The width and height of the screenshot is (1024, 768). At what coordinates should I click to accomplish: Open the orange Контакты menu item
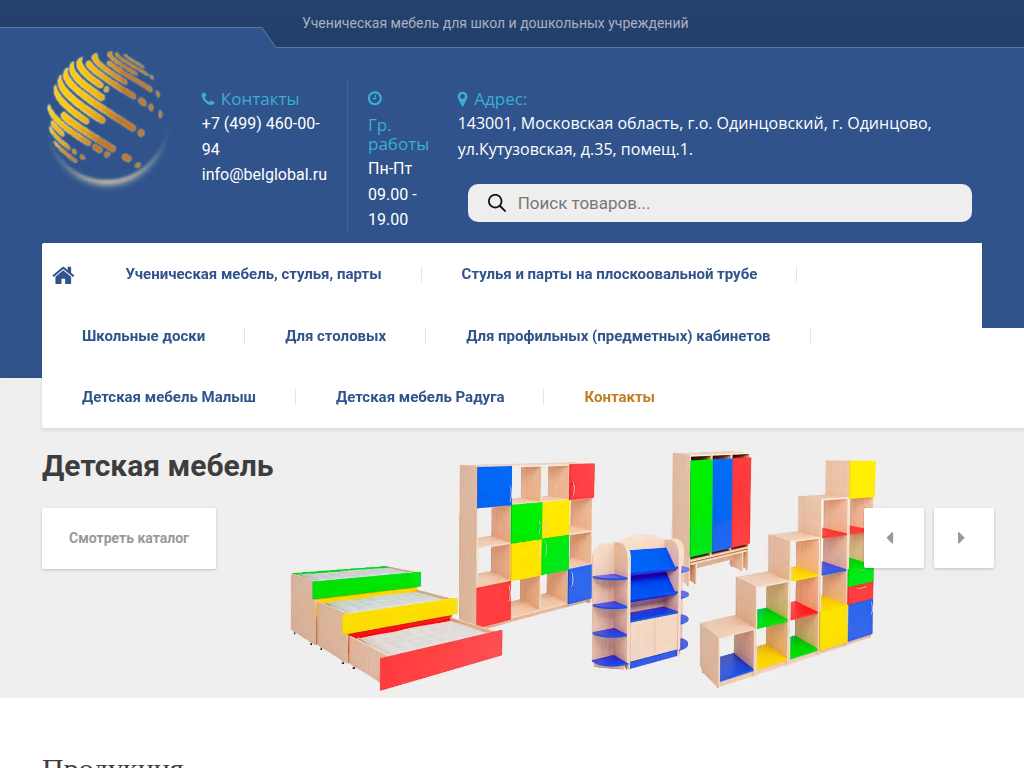(x=619, y=397)
